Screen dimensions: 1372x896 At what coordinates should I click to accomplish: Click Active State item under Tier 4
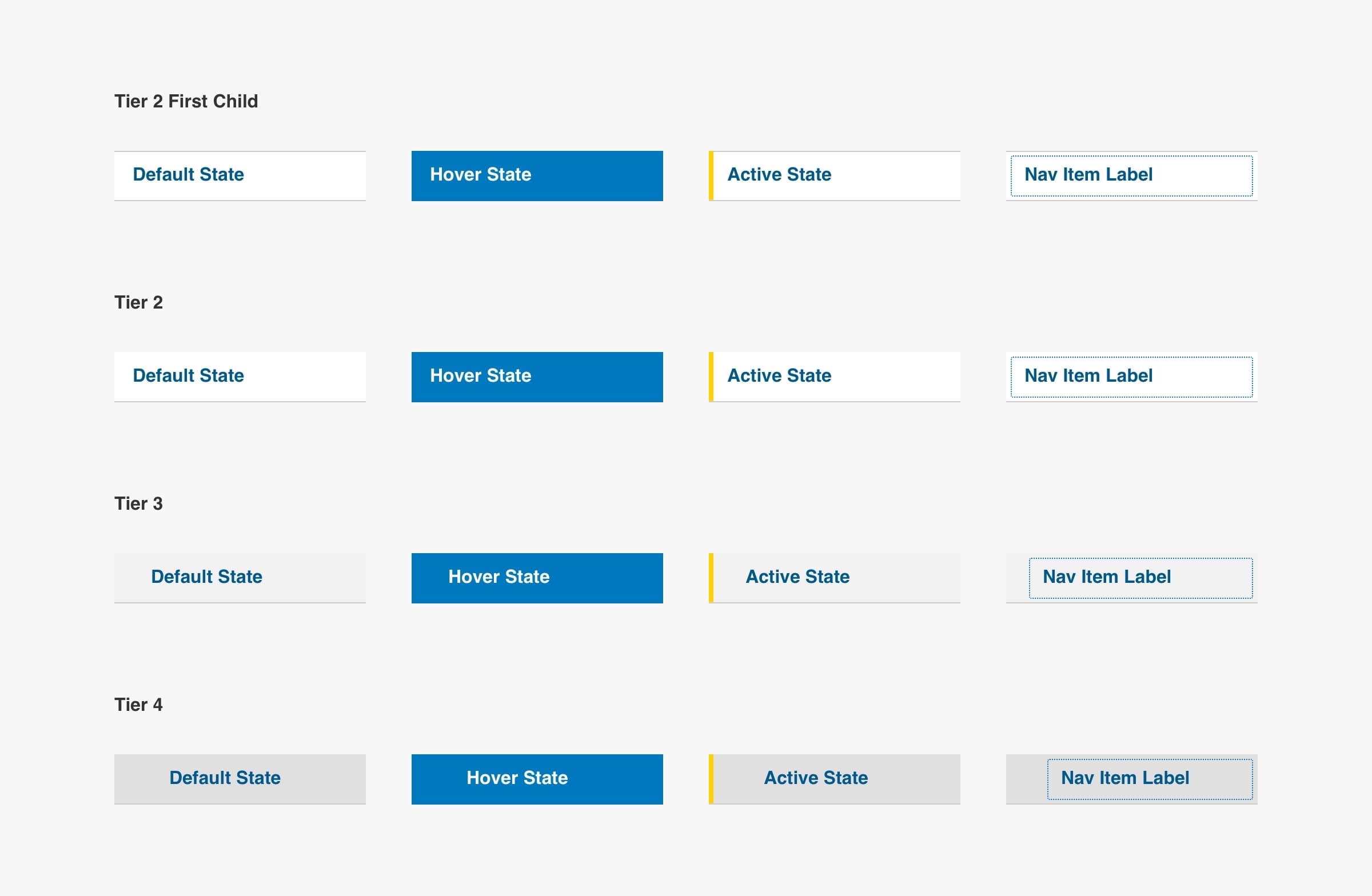pos(835,778)
